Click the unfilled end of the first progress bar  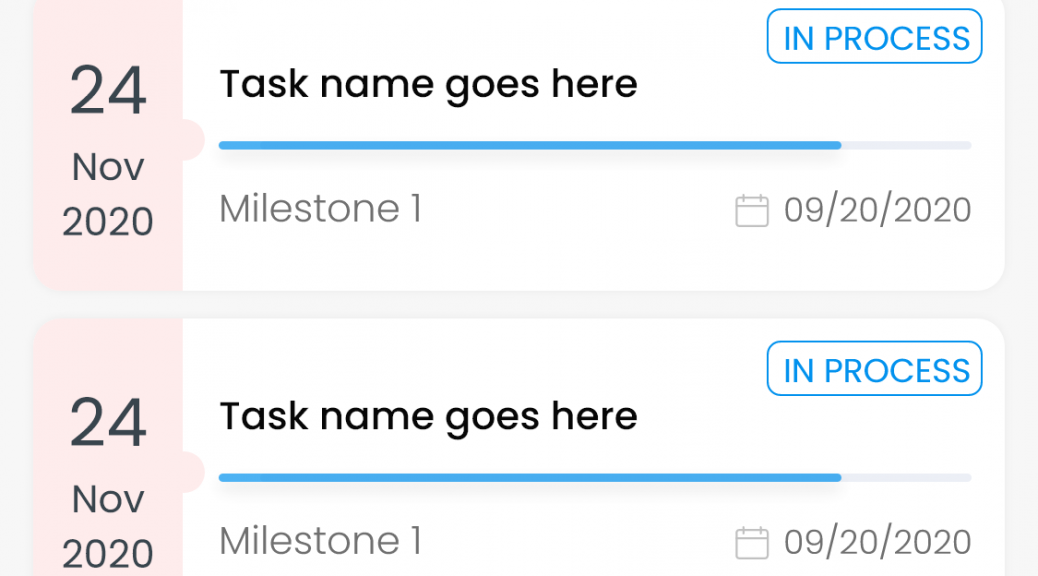(906, 145)
